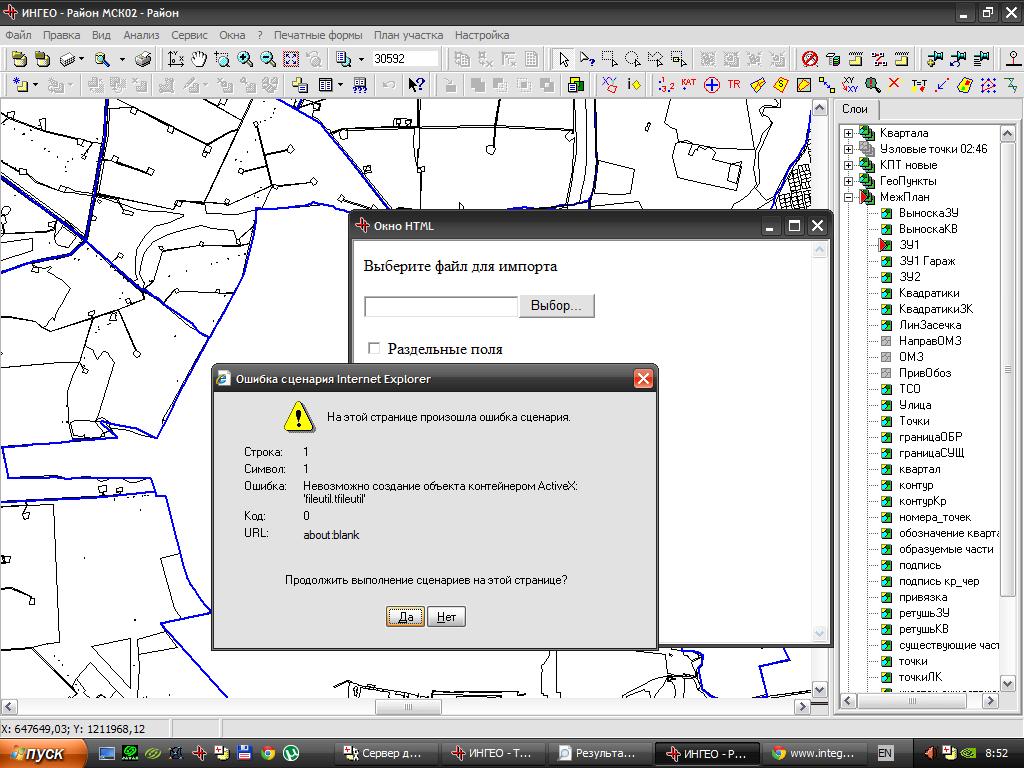Select the arrow pointer selection tool

click(564, 59)
